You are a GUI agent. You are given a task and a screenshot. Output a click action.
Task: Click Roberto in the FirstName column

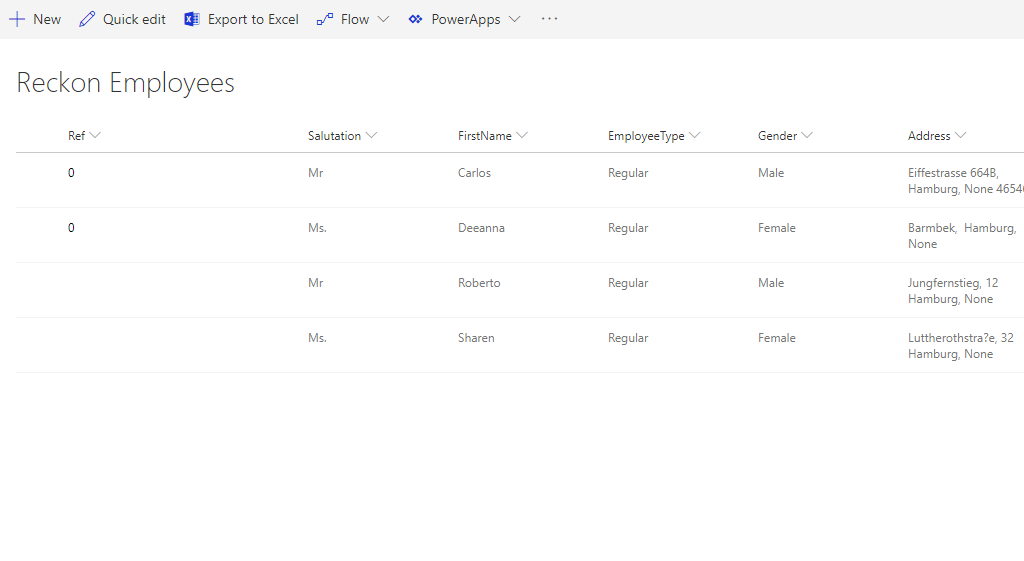479,283
